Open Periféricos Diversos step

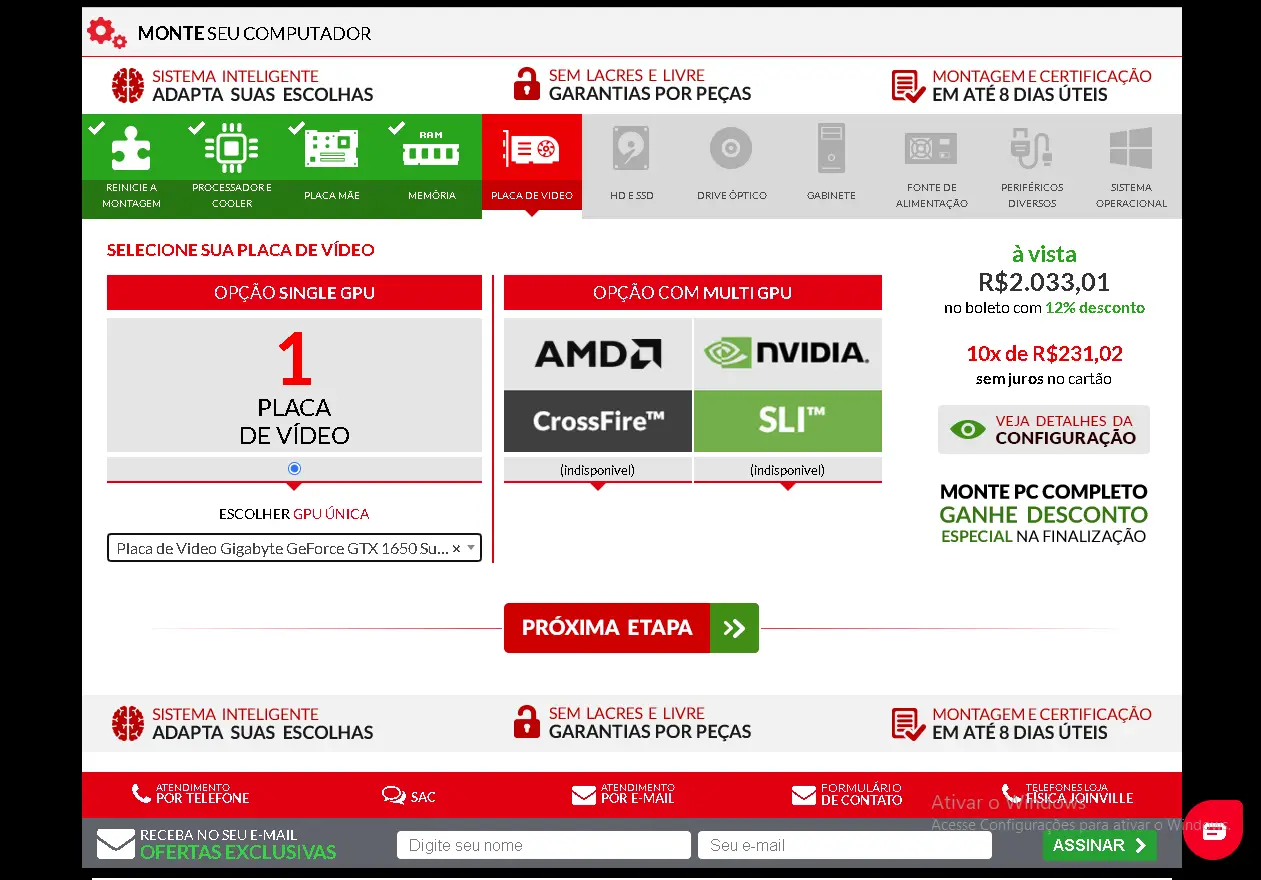coord(1032,166)
